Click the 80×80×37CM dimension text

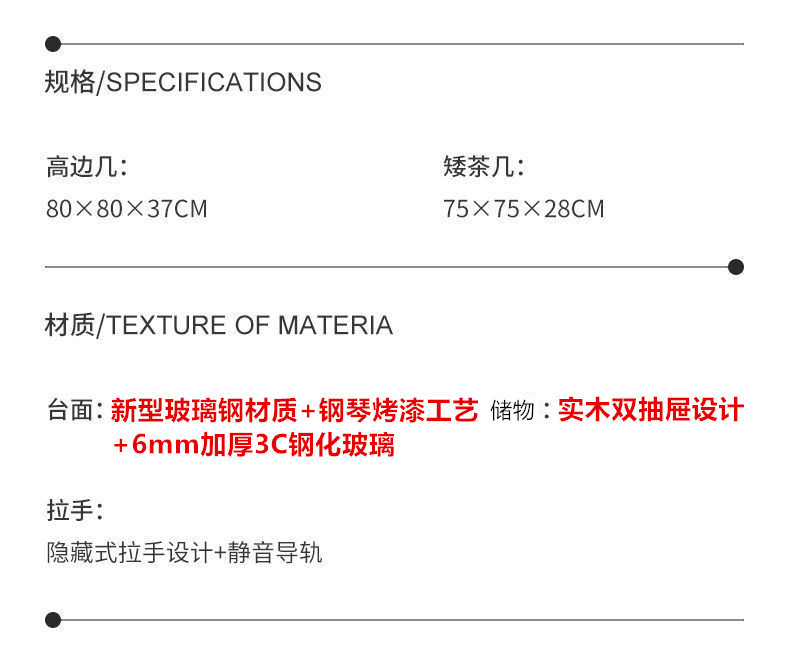coord(126,210)
